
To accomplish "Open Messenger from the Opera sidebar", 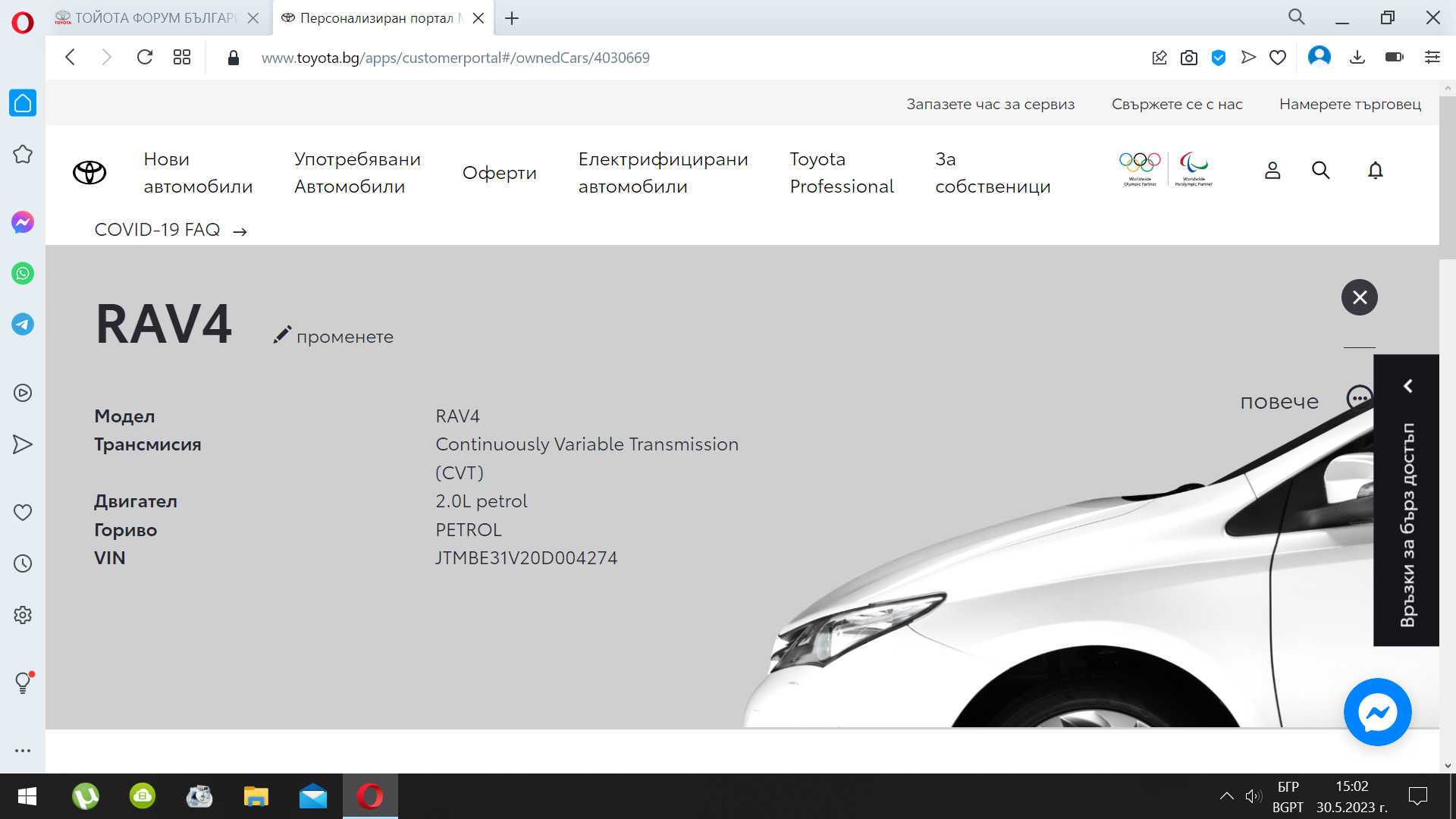I will click(22, 222).
